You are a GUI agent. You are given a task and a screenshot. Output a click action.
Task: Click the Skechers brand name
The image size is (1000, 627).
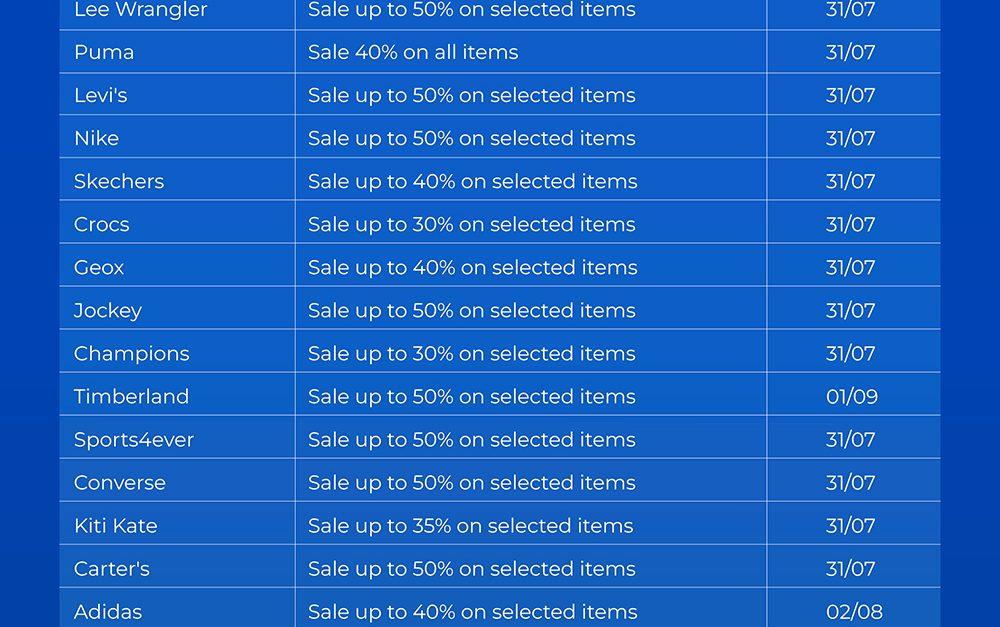pos(119,181)
